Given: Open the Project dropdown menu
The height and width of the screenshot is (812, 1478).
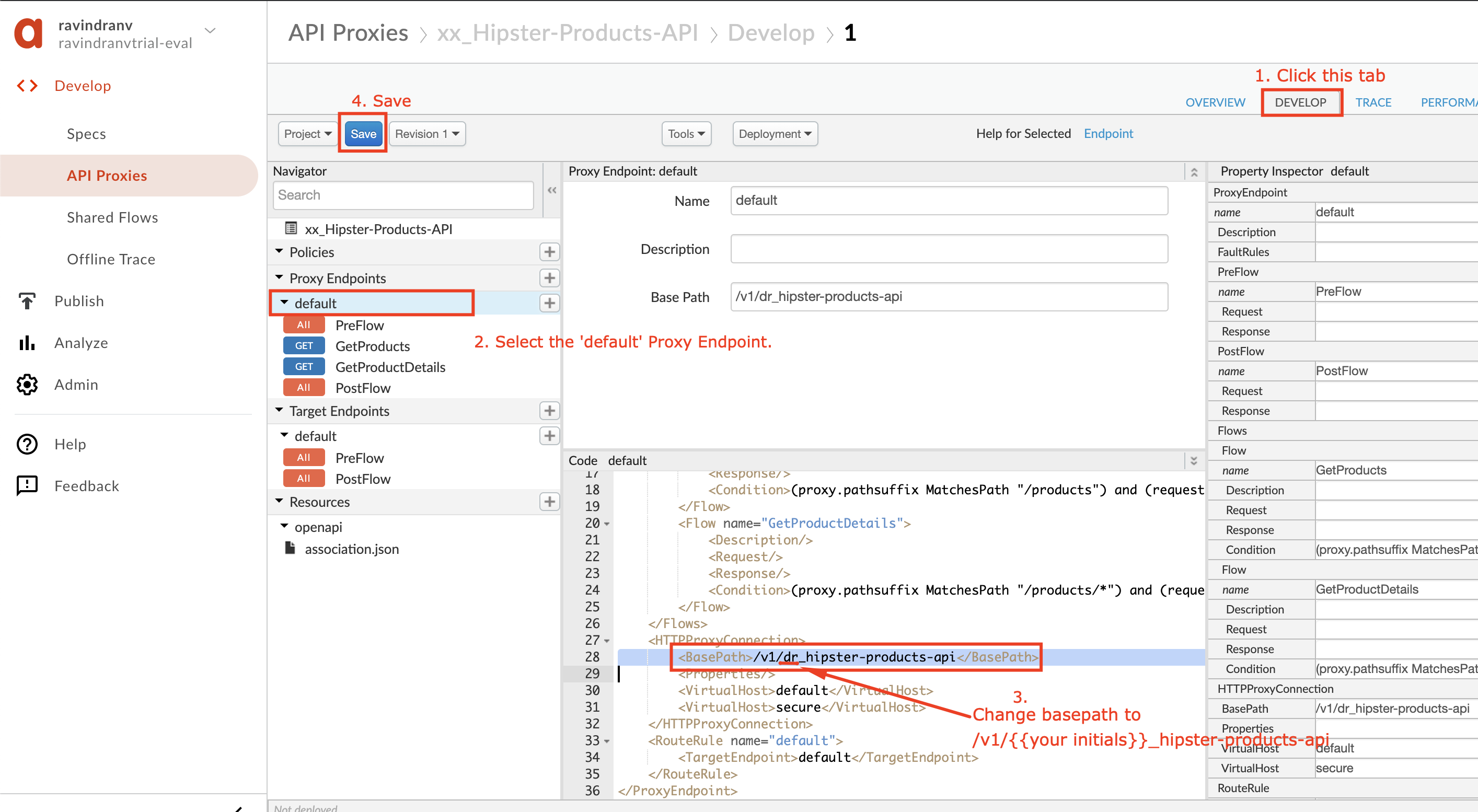Looking at the screenshot, I should (x=308, y=134).
